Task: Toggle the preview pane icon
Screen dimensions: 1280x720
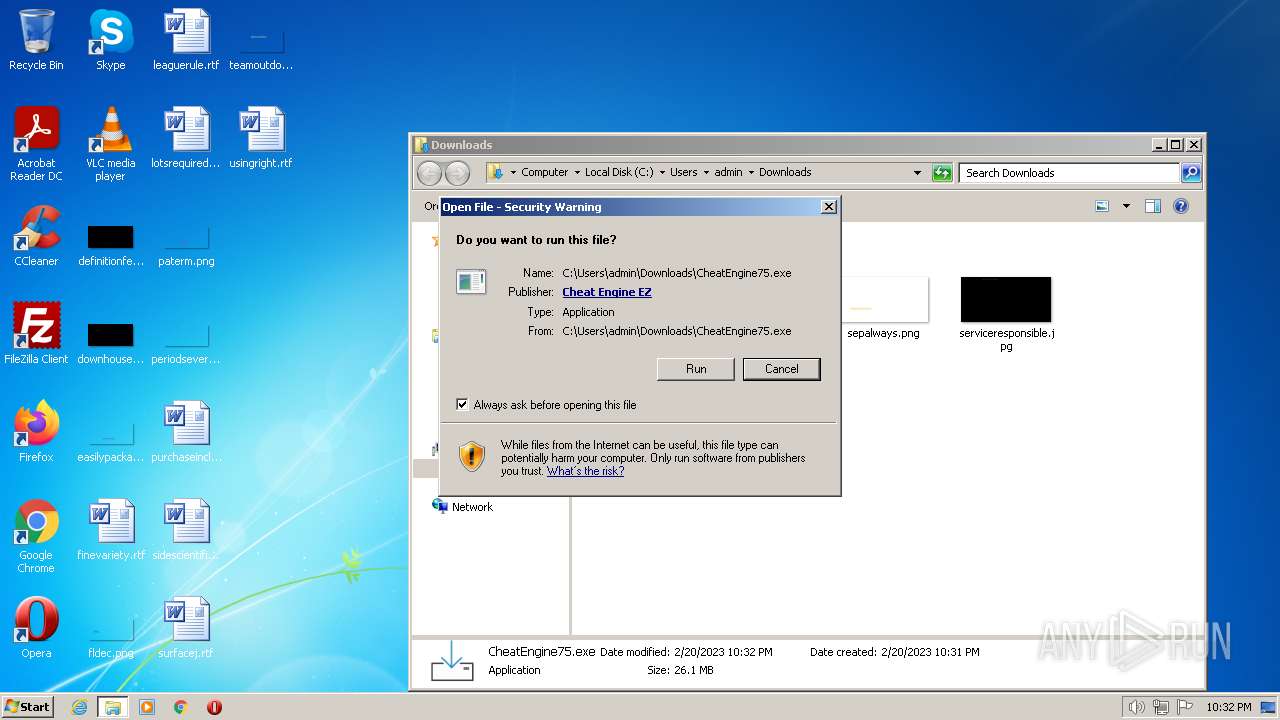Action: [x=1153, y=206]
